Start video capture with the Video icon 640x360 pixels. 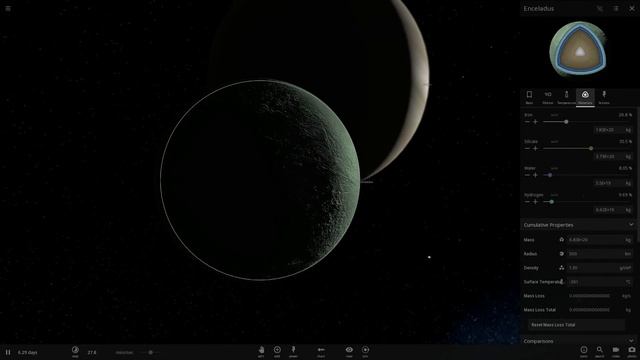coord(616,351)
